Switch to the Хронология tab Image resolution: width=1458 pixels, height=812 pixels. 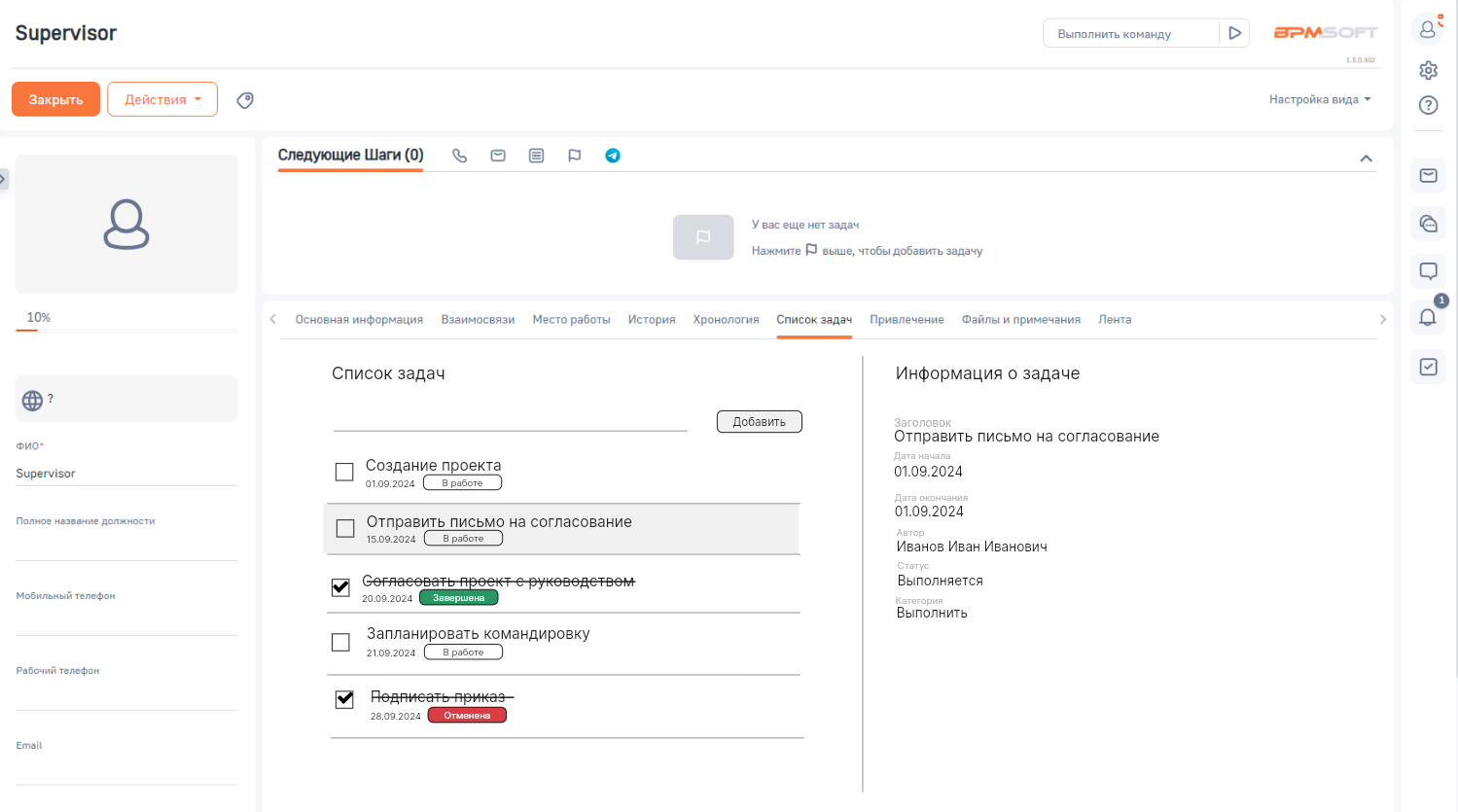(726, 320)
